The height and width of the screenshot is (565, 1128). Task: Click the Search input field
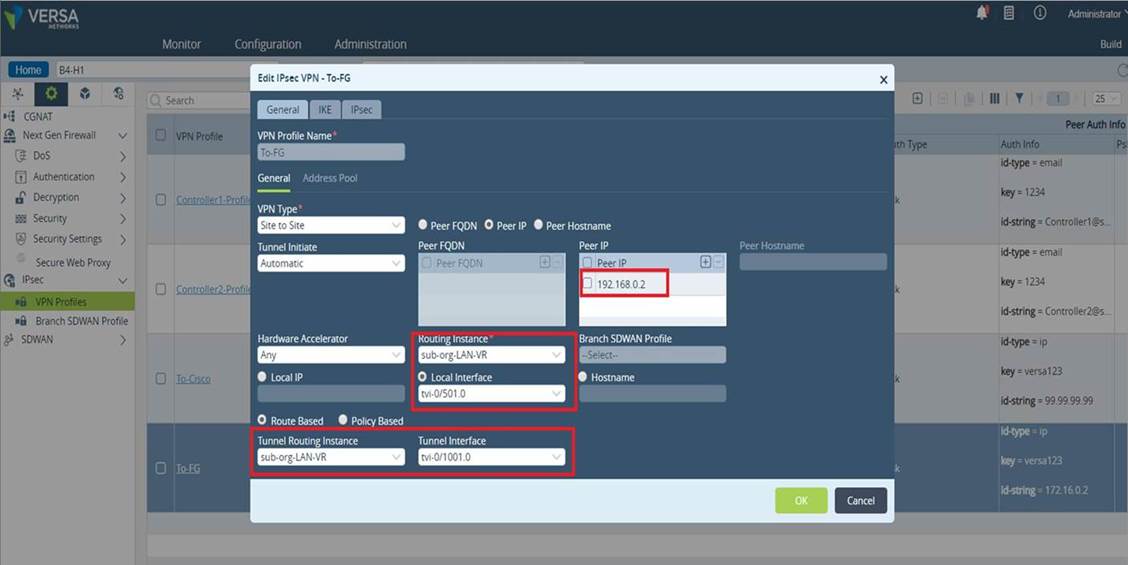tap(199, 100)
